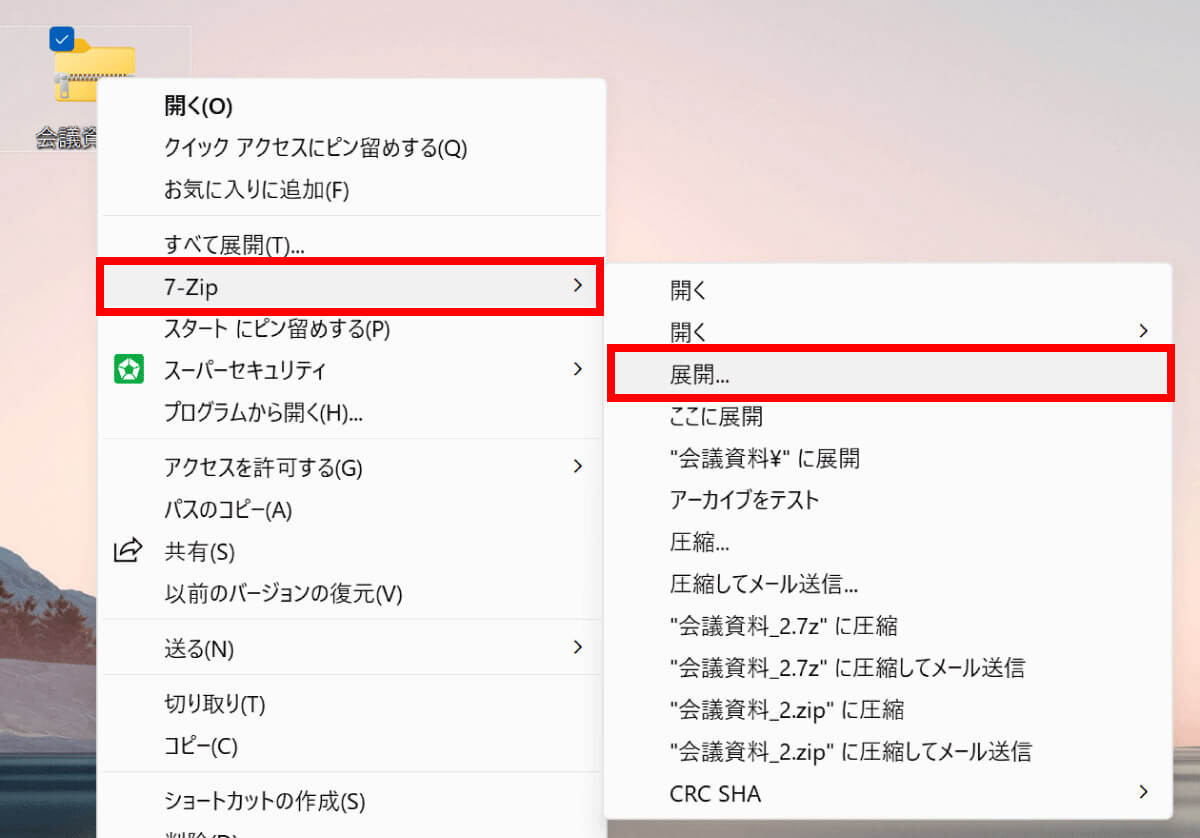
Task: Expand the arrow beside スーパーセキュリティ
Action: click(x=576, y=369)
